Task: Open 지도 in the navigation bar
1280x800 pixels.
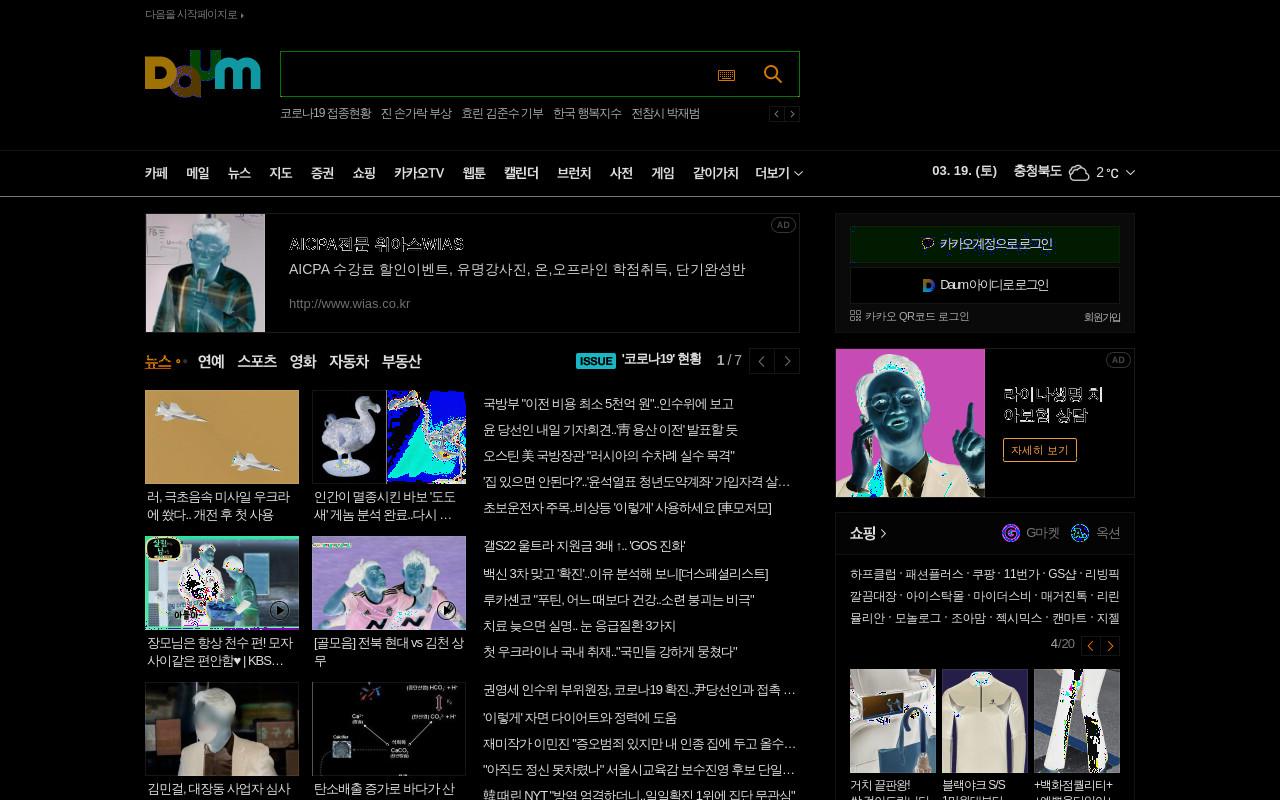Action: coord(281,173)
